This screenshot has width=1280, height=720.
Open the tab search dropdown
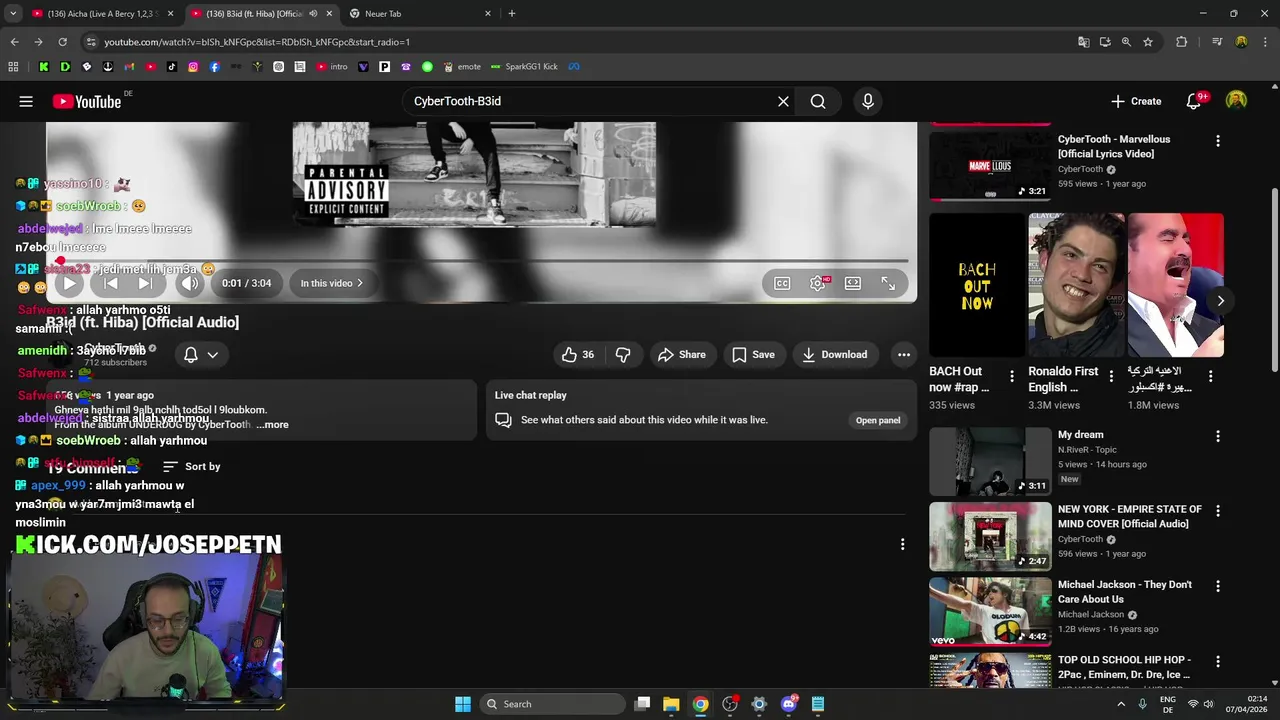(x=12, y=14)
